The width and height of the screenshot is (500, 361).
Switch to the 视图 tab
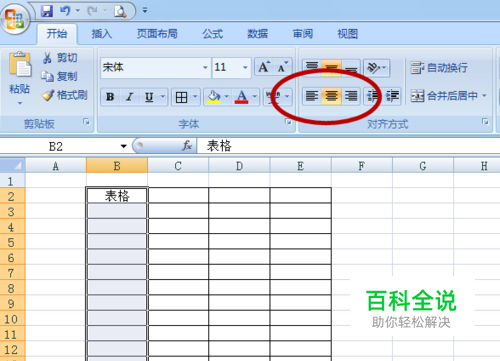tap(348, 34)
